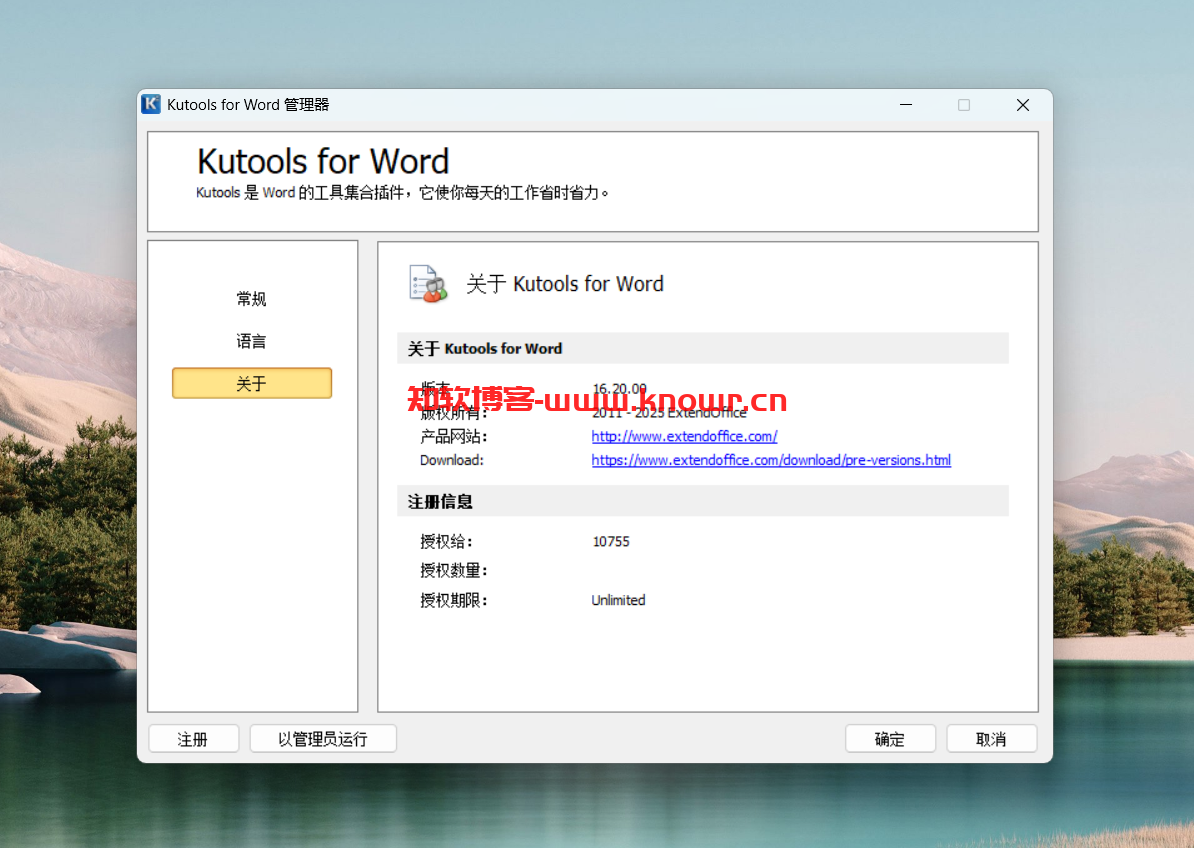Click the window title Kutools for Word 管理器
Image resolution: width=1194 pixels, height=848 pixels.
click(x=247, y=105)
